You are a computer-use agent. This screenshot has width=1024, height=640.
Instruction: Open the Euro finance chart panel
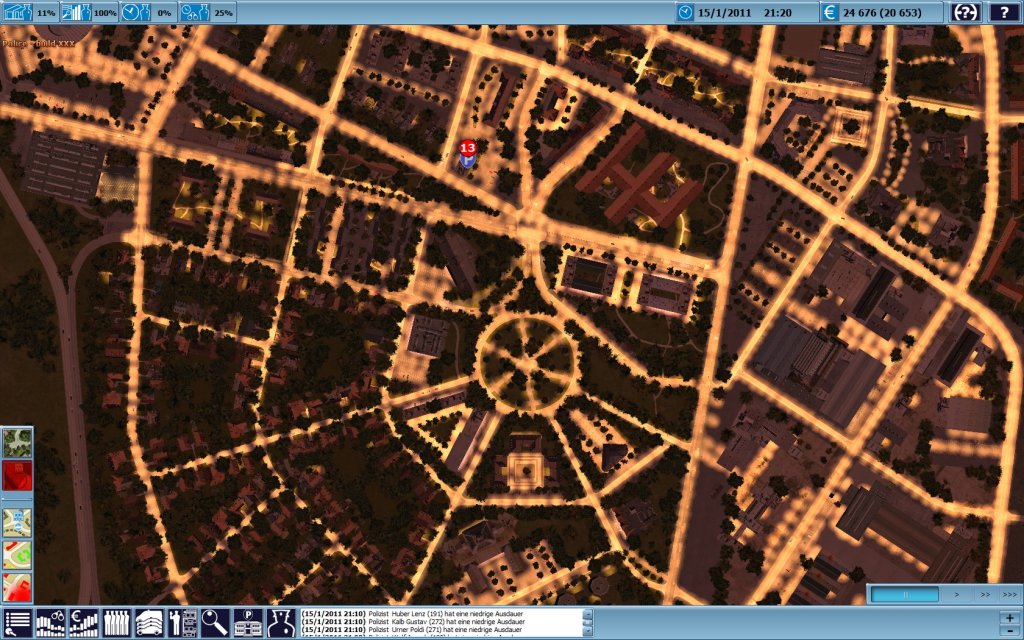pyautogui.click(x=84, y=622)
